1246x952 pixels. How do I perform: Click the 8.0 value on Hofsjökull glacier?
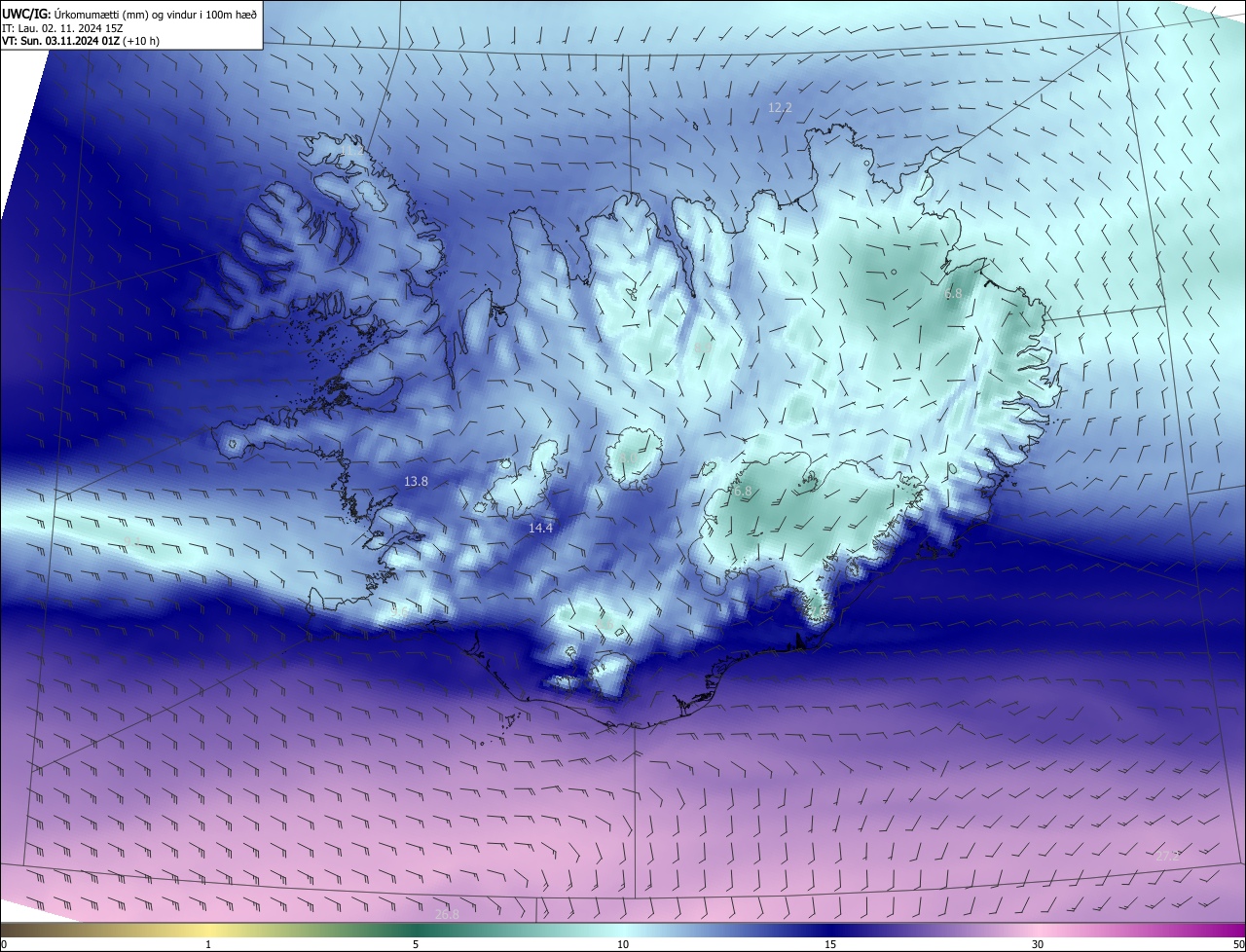coord(629,458)
